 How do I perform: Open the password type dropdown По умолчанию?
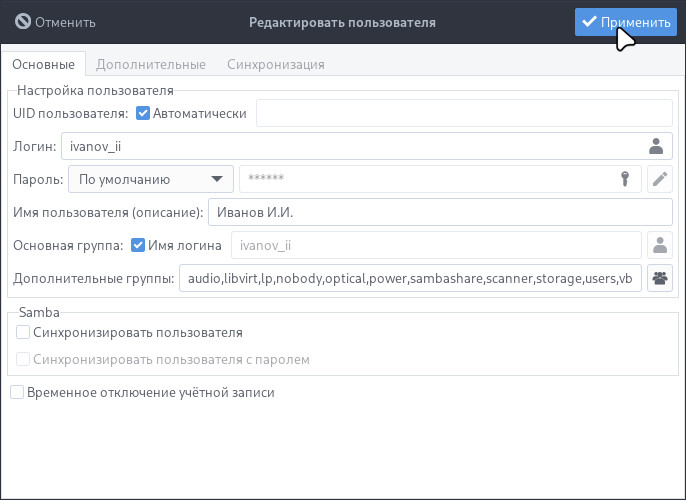(x=151, y=179)
